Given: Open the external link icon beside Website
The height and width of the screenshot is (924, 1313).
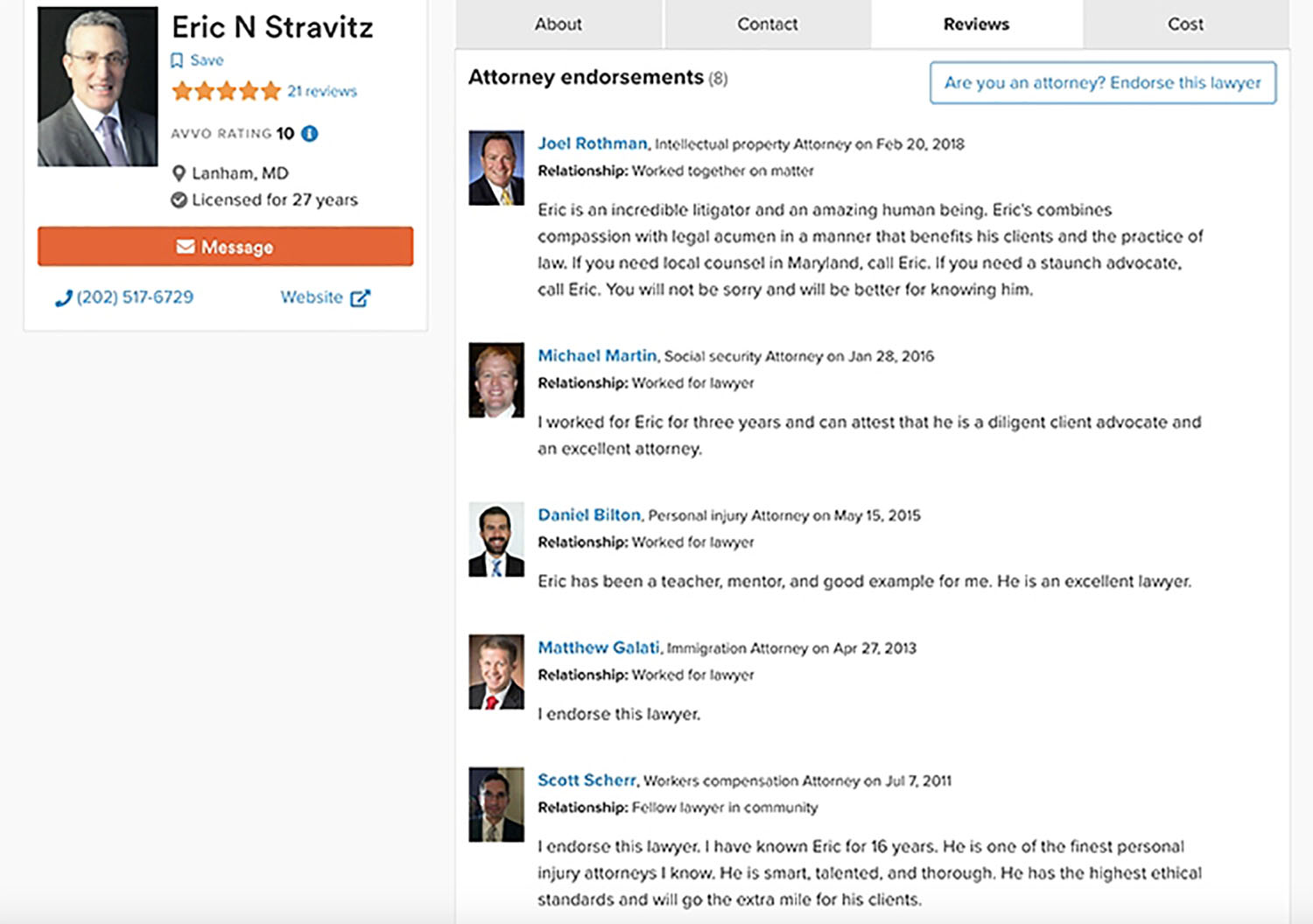Looking at the screenshot, I should point(360,297).
